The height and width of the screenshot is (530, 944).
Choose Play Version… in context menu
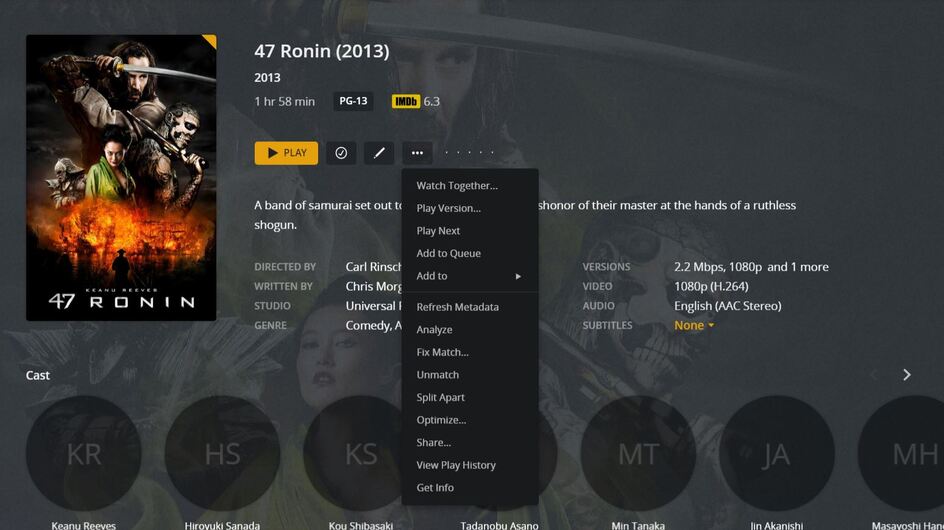coord(470,208)
